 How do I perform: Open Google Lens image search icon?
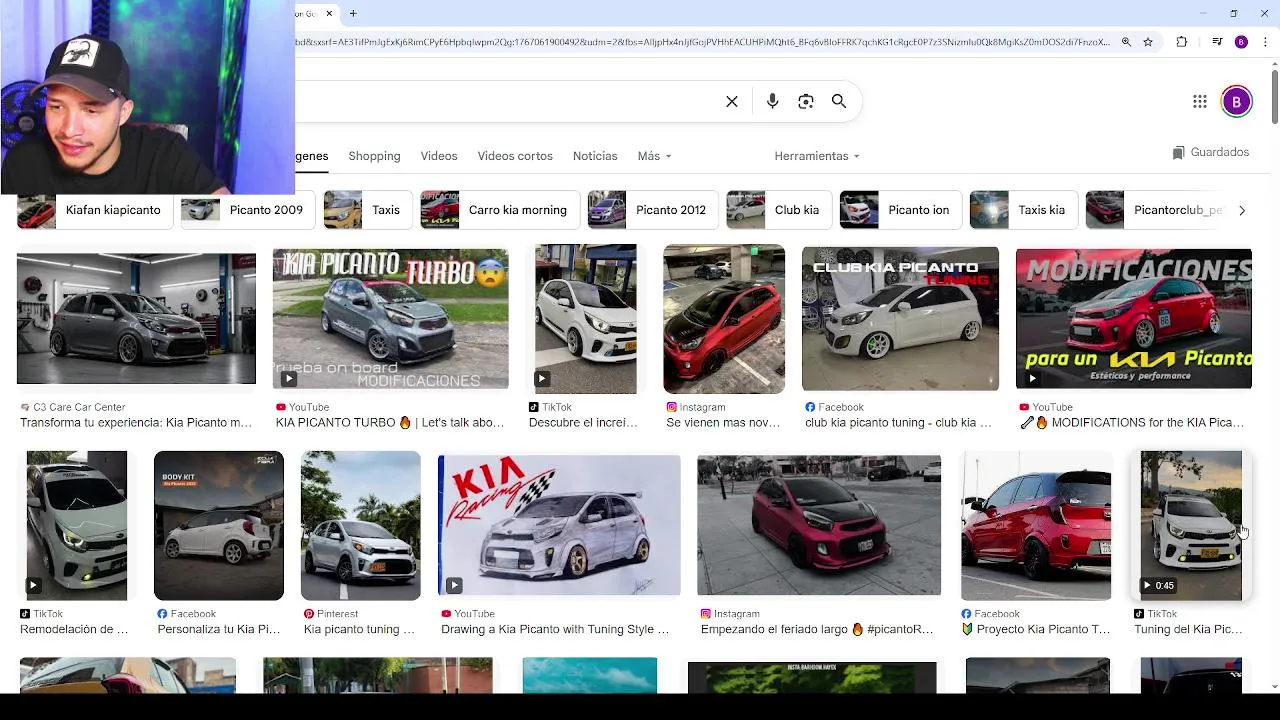pos(806,102)
